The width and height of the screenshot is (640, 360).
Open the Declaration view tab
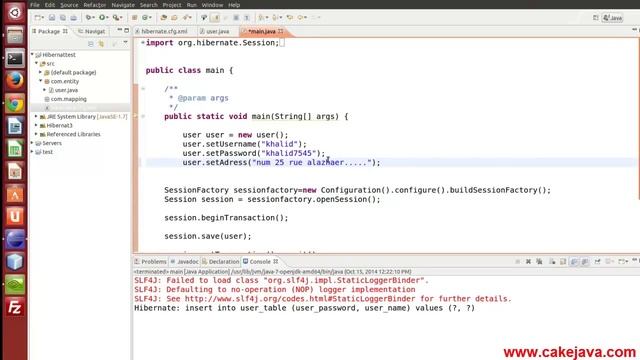click(220, 261)
